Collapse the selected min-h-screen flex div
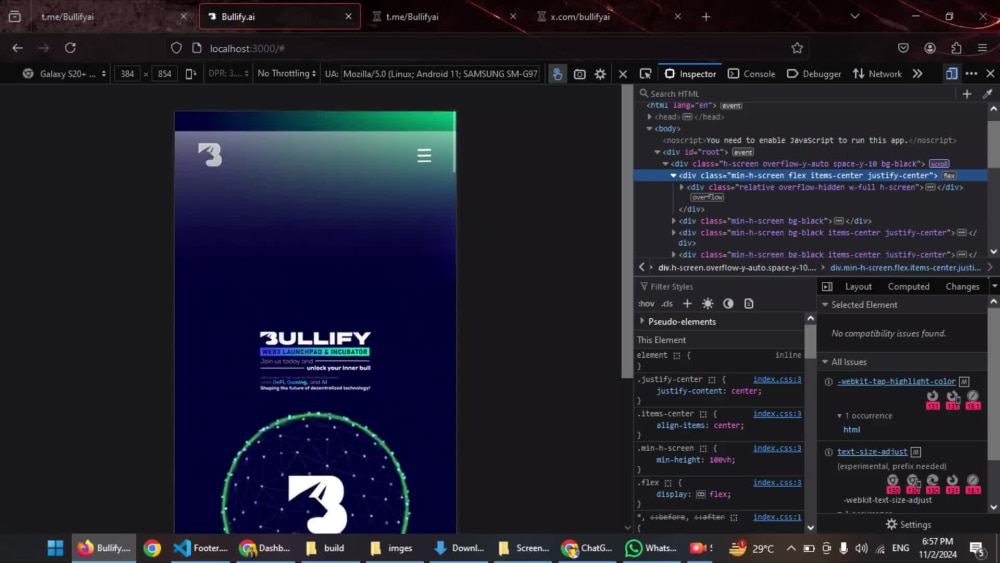This screenshot has height=563, width=1000. click(673, 175)
